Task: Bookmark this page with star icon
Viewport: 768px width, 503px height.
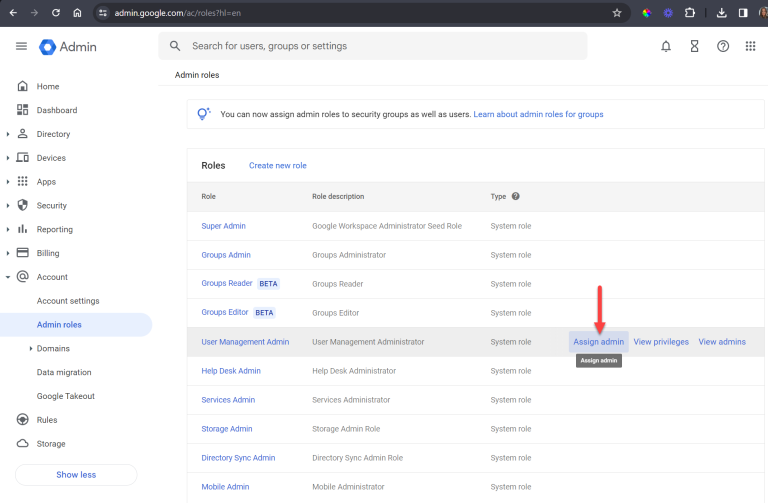Action: point(617,13)
